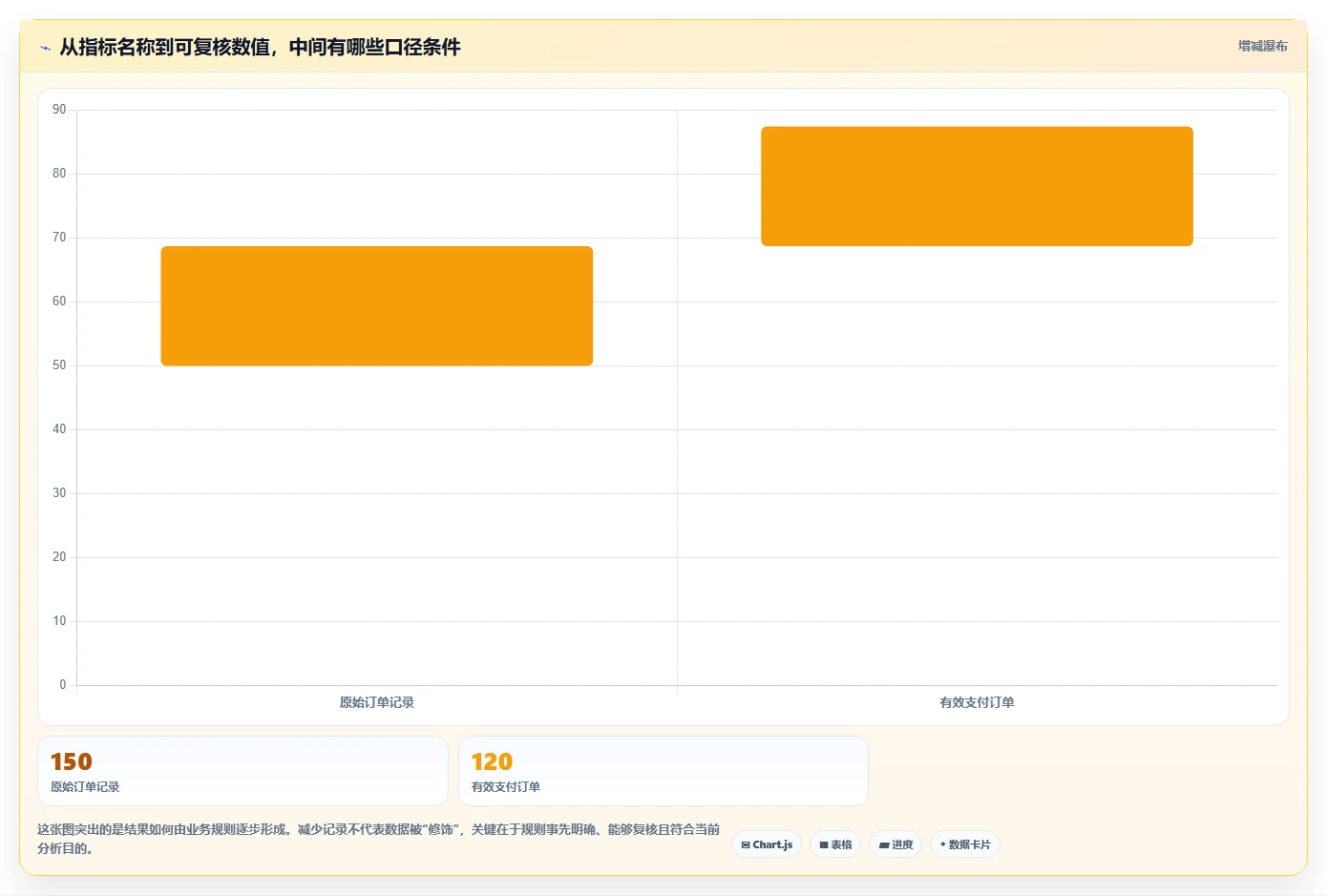
Task: Click the x-axis label 原始订单记录
Action: (377, 702)
